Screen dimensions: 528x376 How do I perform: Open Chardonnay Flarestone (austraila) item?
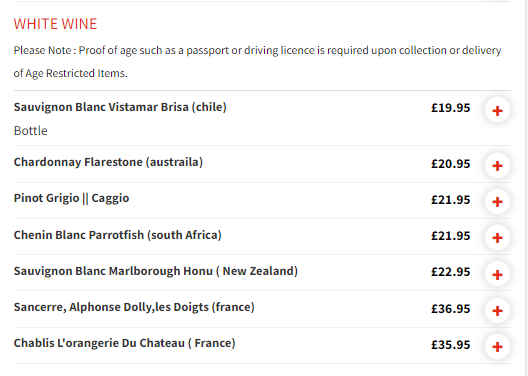tap(108, 162)
